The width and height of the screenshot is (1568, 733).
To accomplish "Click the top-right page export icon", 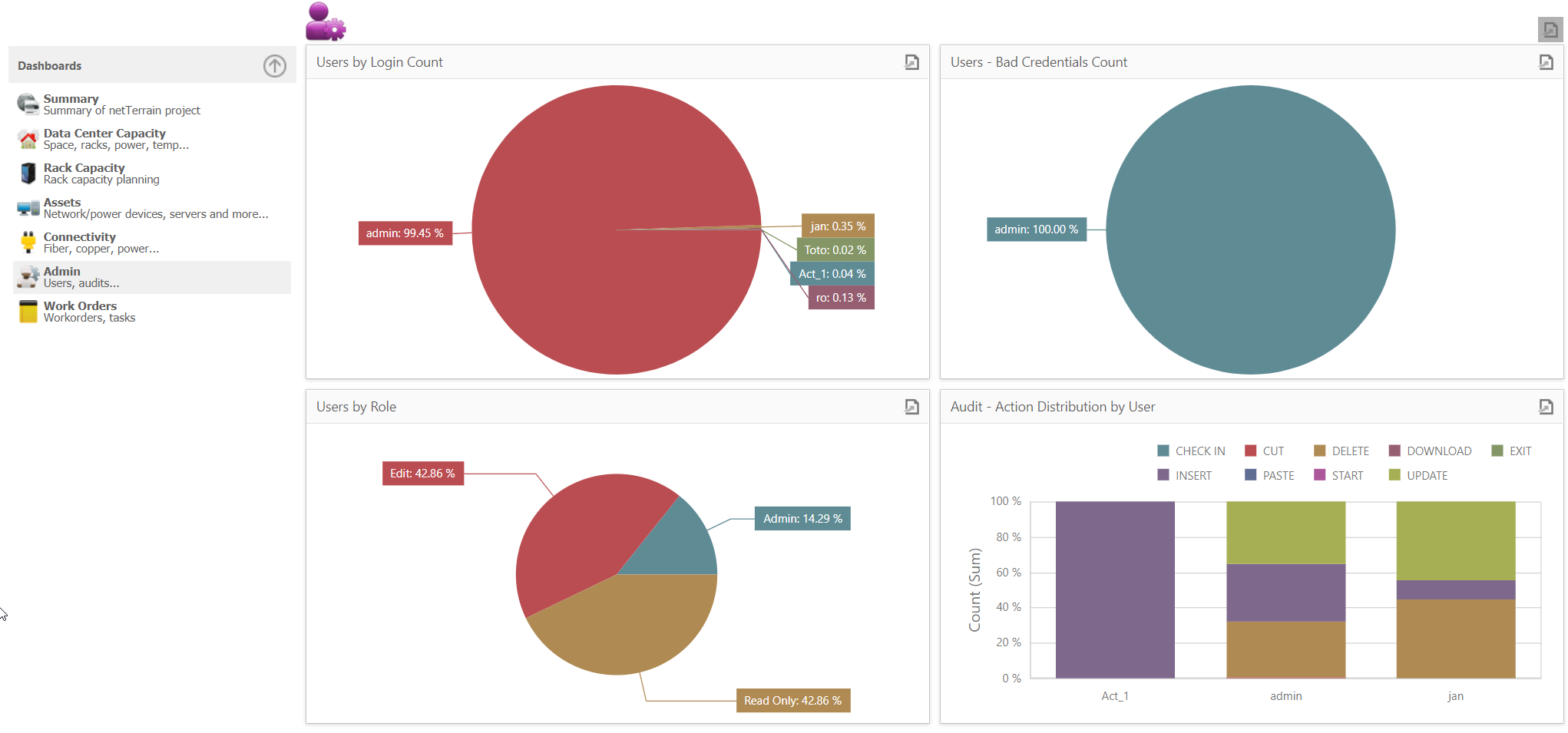I will coord(1550,30).
